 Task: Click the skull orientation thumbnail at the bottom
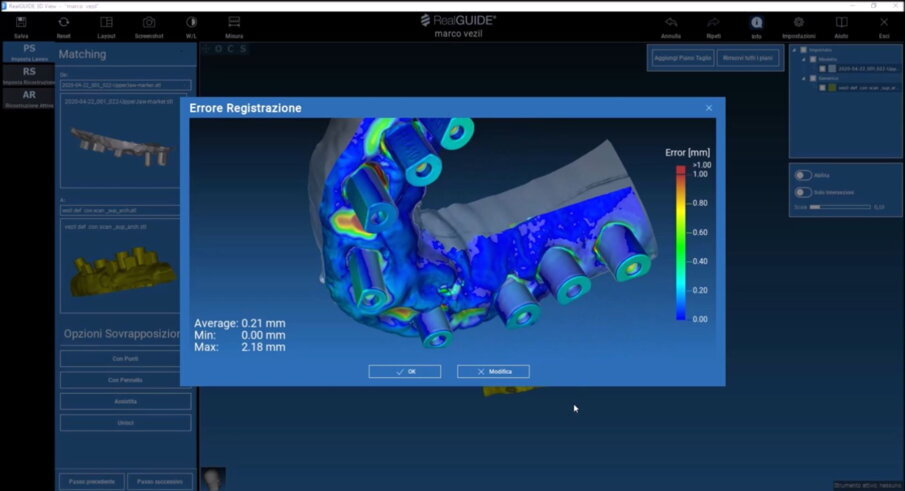[213, 479]
